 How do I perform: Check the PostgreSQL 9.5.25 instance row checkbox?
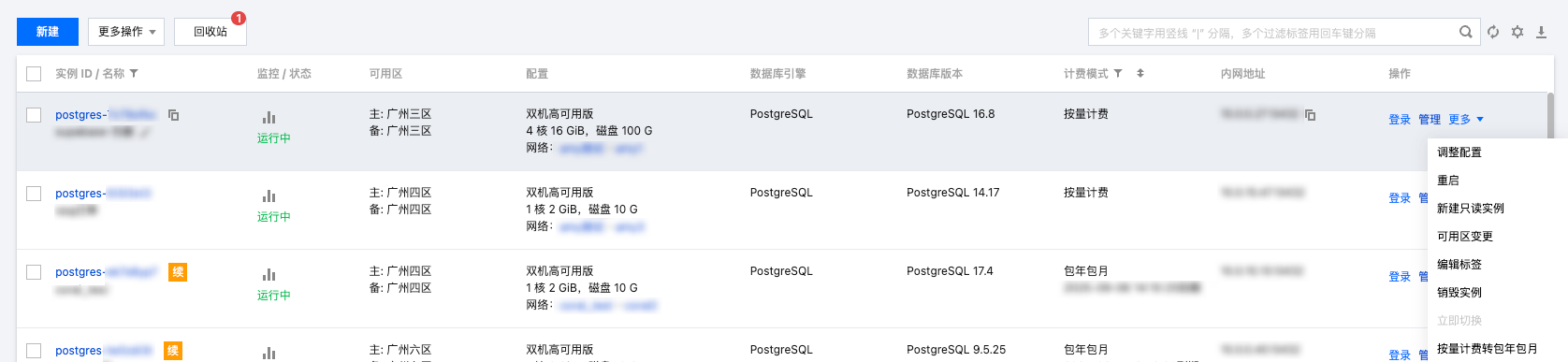click(34, 351)
